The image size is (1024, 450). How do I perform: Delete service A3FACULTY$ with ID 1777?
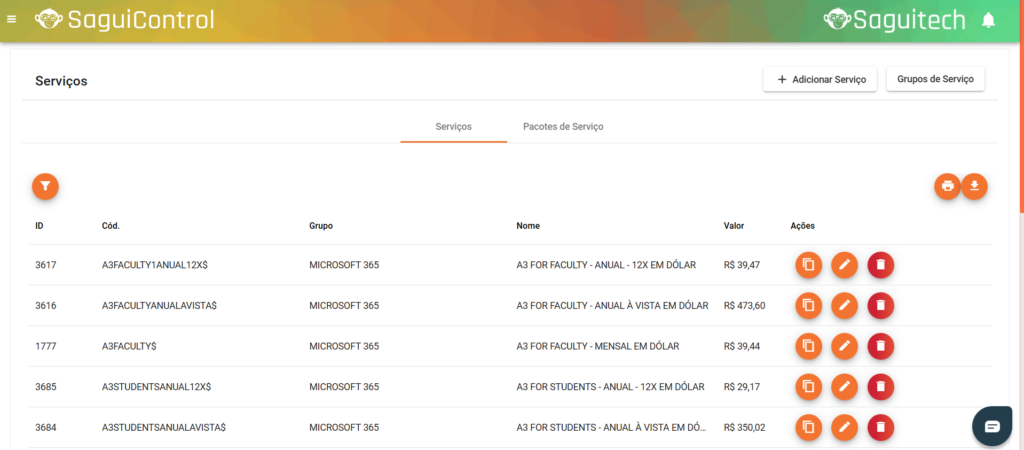click(880, 346)
